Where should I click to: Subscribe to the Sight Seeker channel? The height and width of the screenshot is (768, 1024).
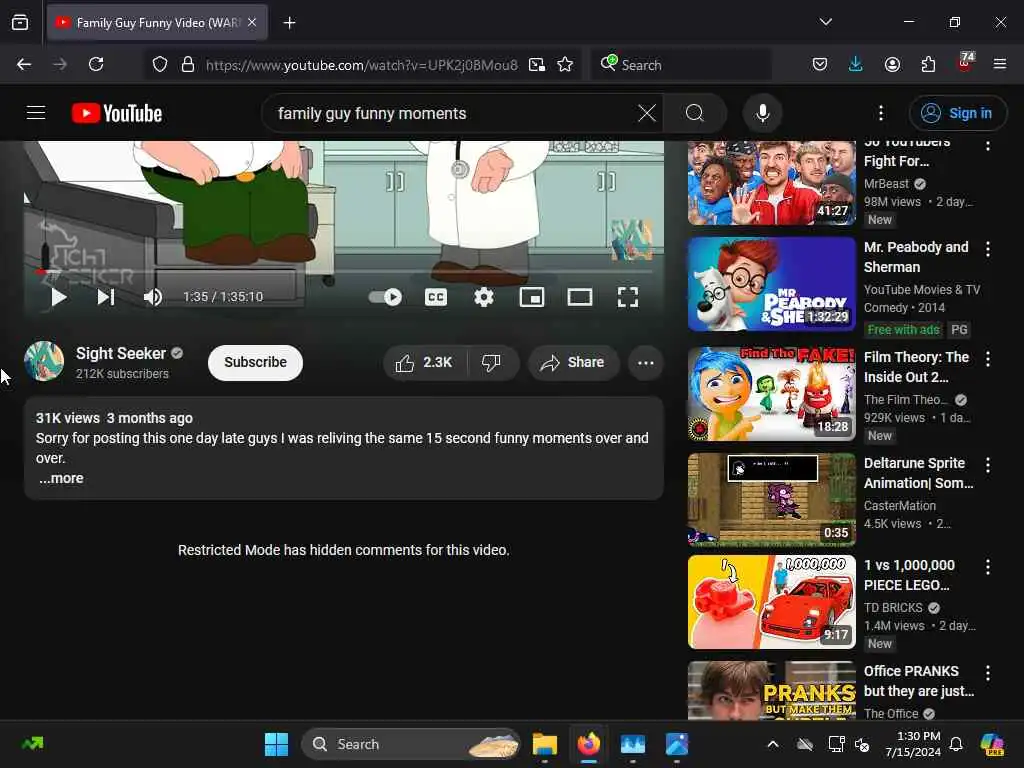pyautogui.click(x=255, y=362)
